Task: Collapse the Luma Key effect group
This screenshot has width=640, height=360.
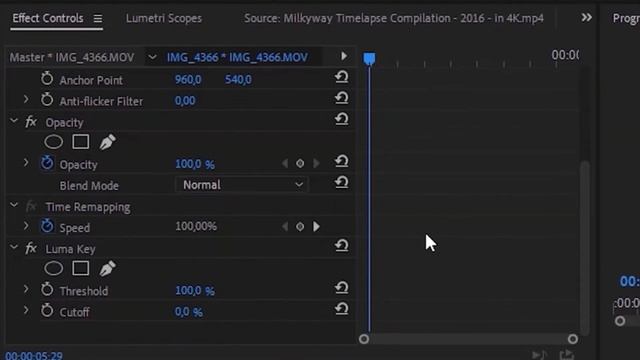Action: tap(14, 247)
